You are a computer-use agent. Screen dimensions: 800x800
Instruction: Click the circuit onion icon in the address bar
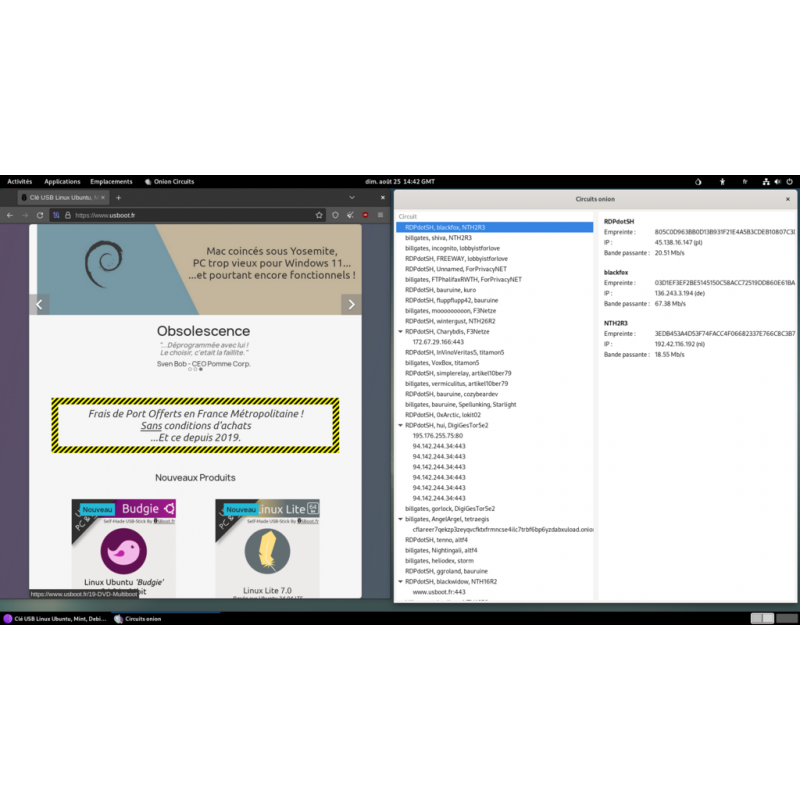[56, 215]
